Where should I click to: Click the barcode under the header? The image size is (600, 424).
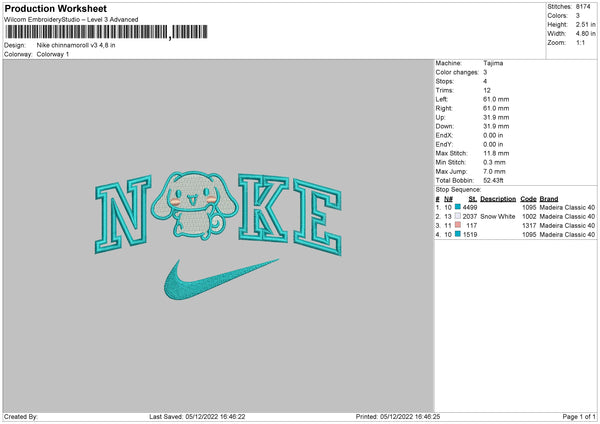(106, 32)
